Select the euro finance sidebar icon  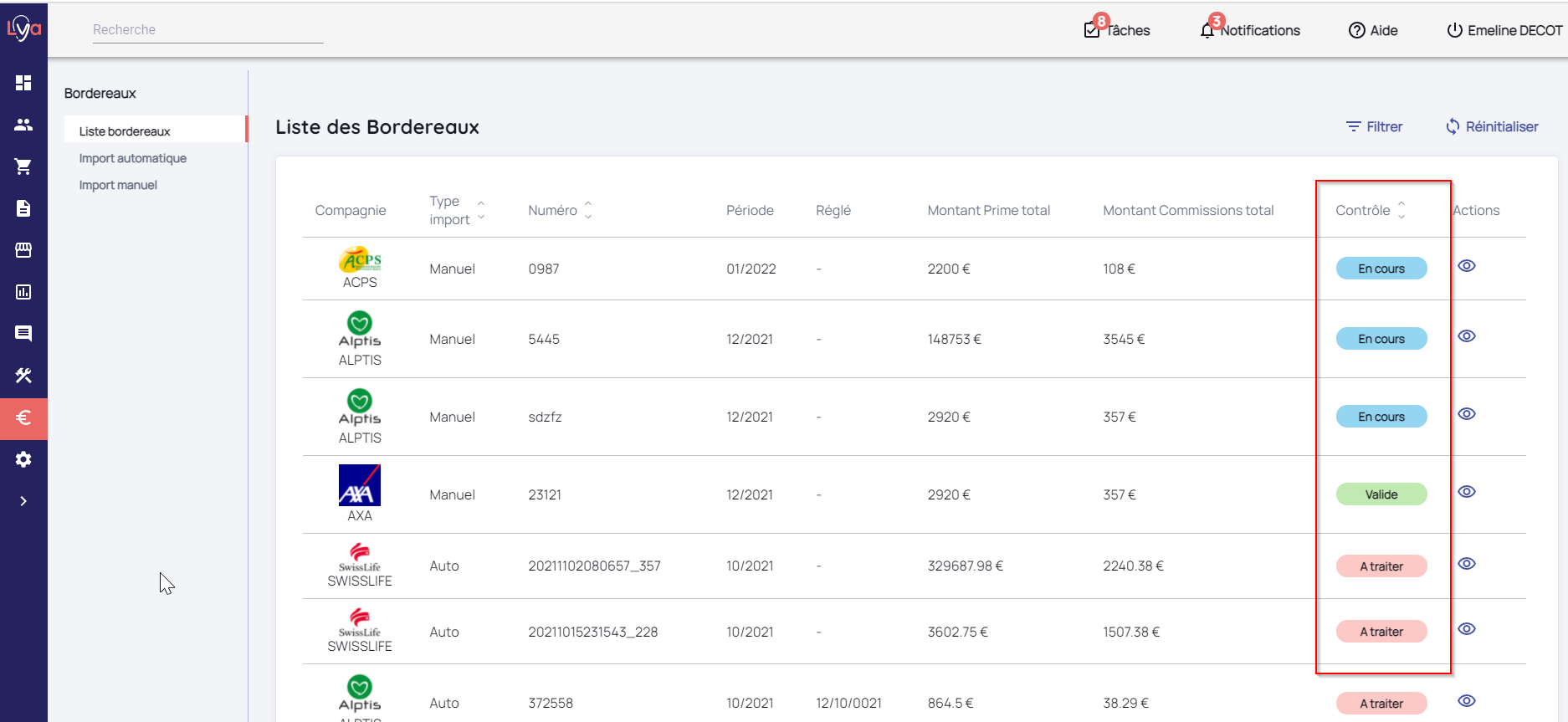(23, 417)
